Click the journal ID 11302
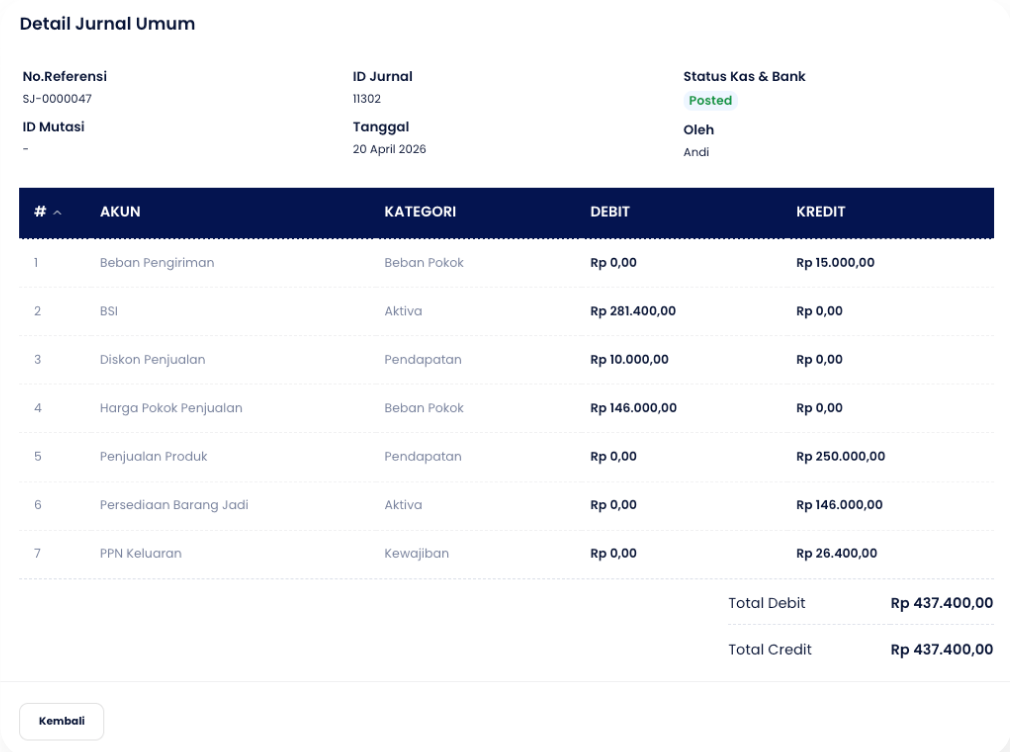This screenshot has height=752, width=1010. click(x=367, y=99)
